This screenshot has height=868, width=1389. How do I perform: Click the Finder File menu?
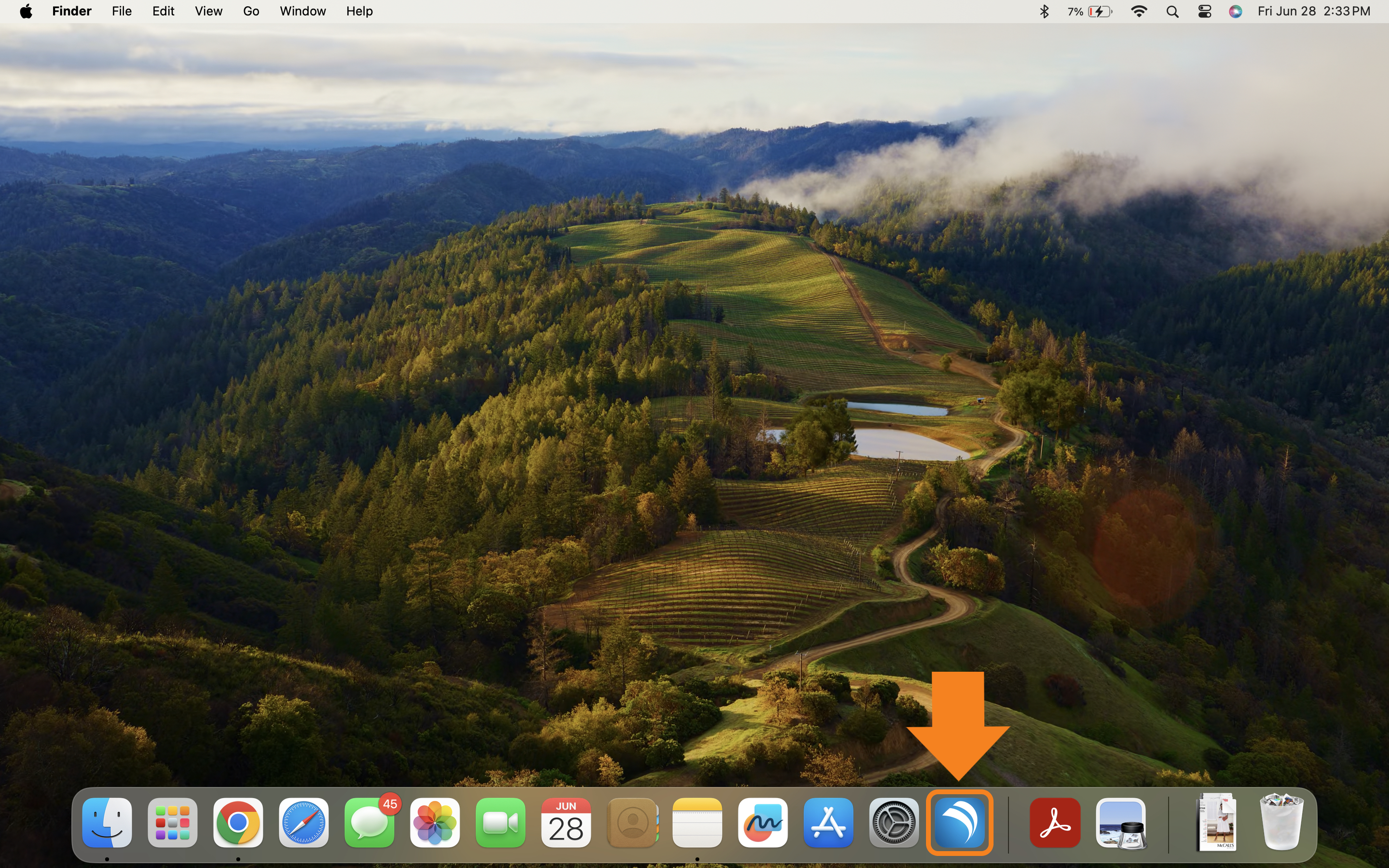pyautogui.click(x=121, y=11)
